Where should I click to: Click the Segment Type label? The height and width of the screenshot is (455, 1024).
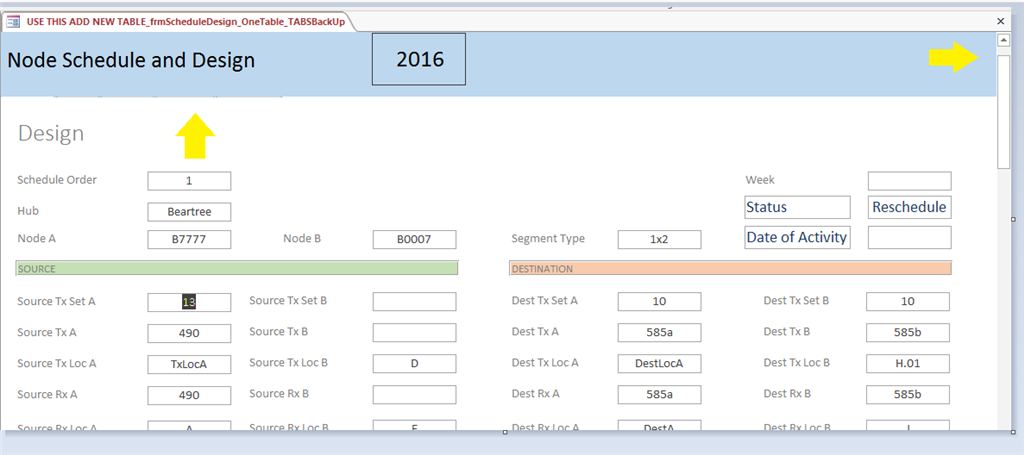click(x=548, y=238)
